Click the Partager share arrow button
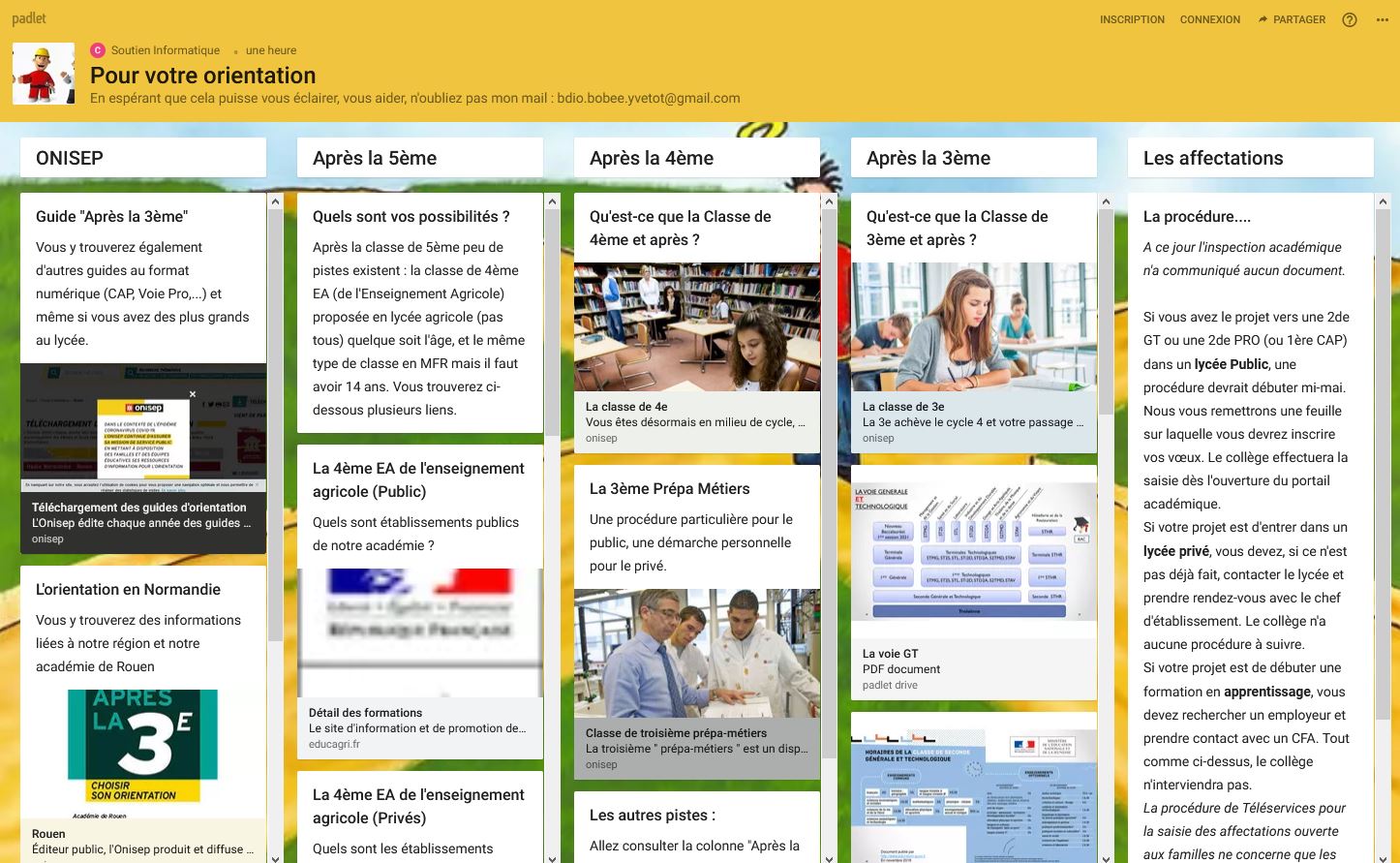The height and width of the screenshot is (863, 1400). 1292,19
